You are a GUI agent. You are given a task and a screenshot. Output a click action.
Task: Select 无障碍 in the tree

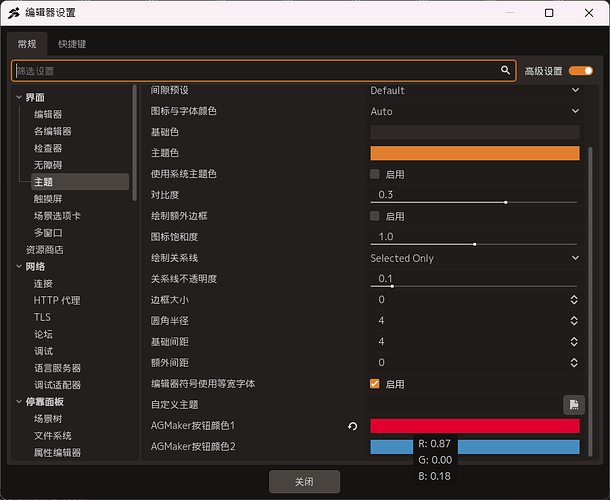pos(48,165)
